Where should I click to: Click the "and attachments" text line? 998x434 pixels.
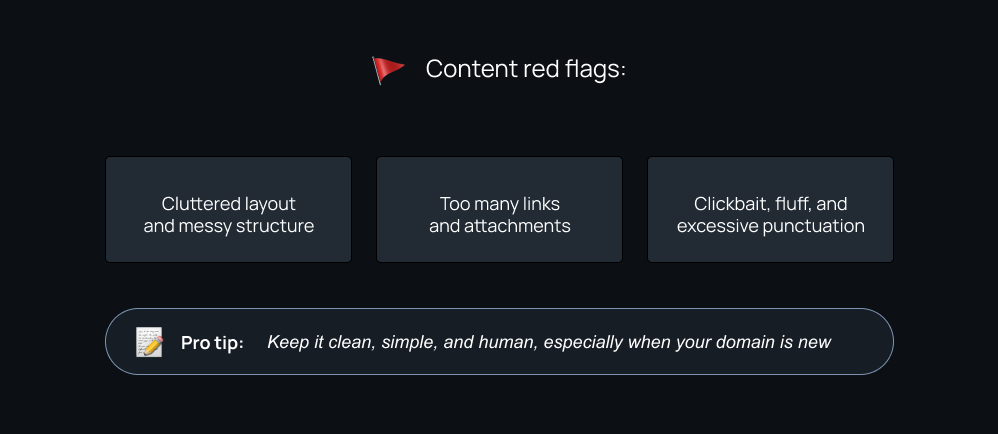pos(499,226)
